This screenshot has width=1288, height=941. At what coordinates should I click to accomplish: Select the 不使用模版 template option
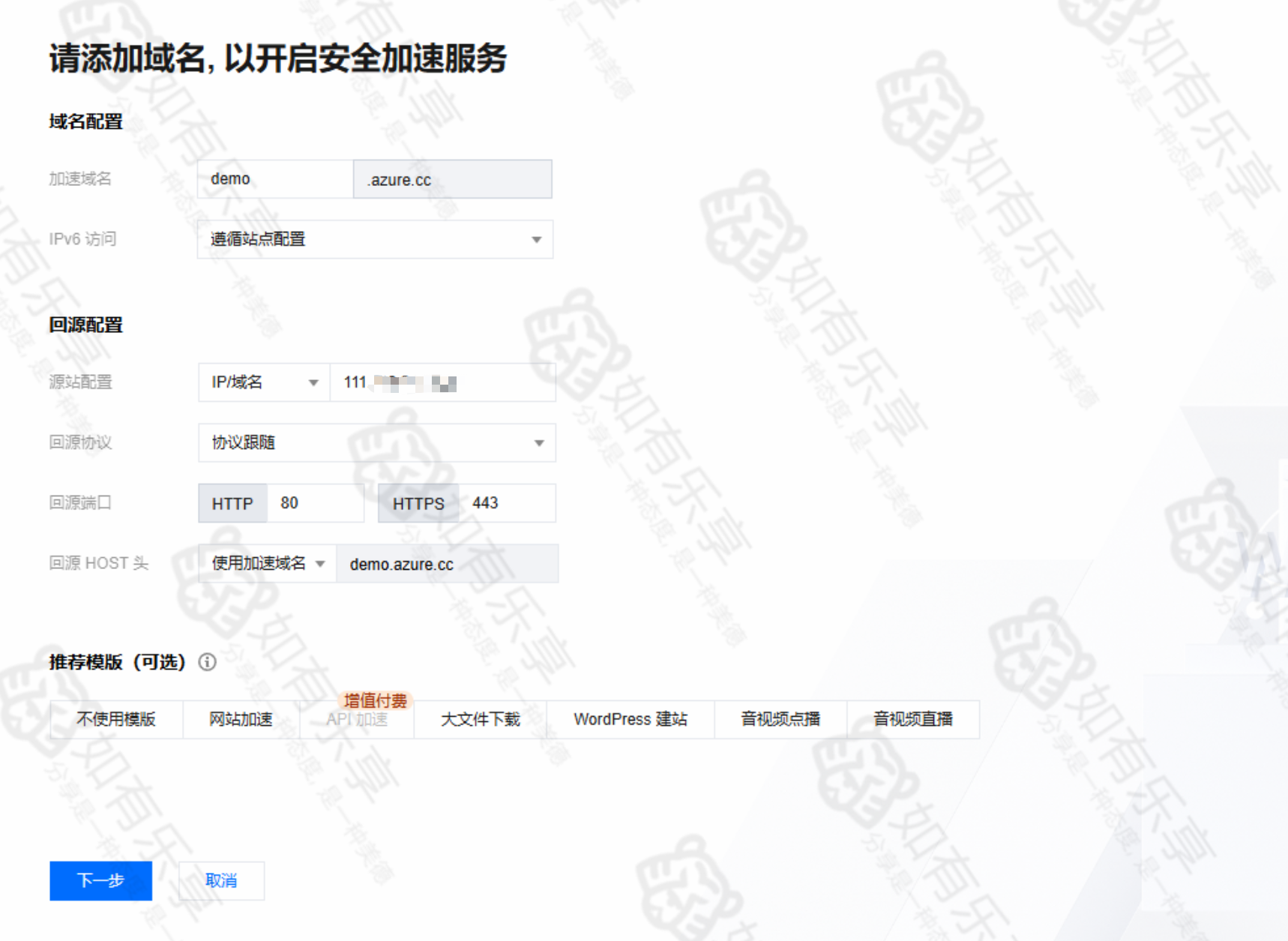(116, 719)
